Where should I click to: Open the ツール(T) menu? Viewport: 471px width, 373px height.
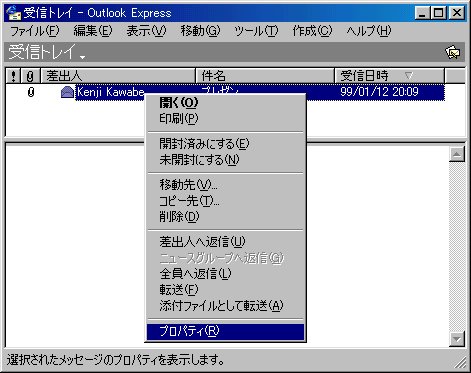click(256, 31)
